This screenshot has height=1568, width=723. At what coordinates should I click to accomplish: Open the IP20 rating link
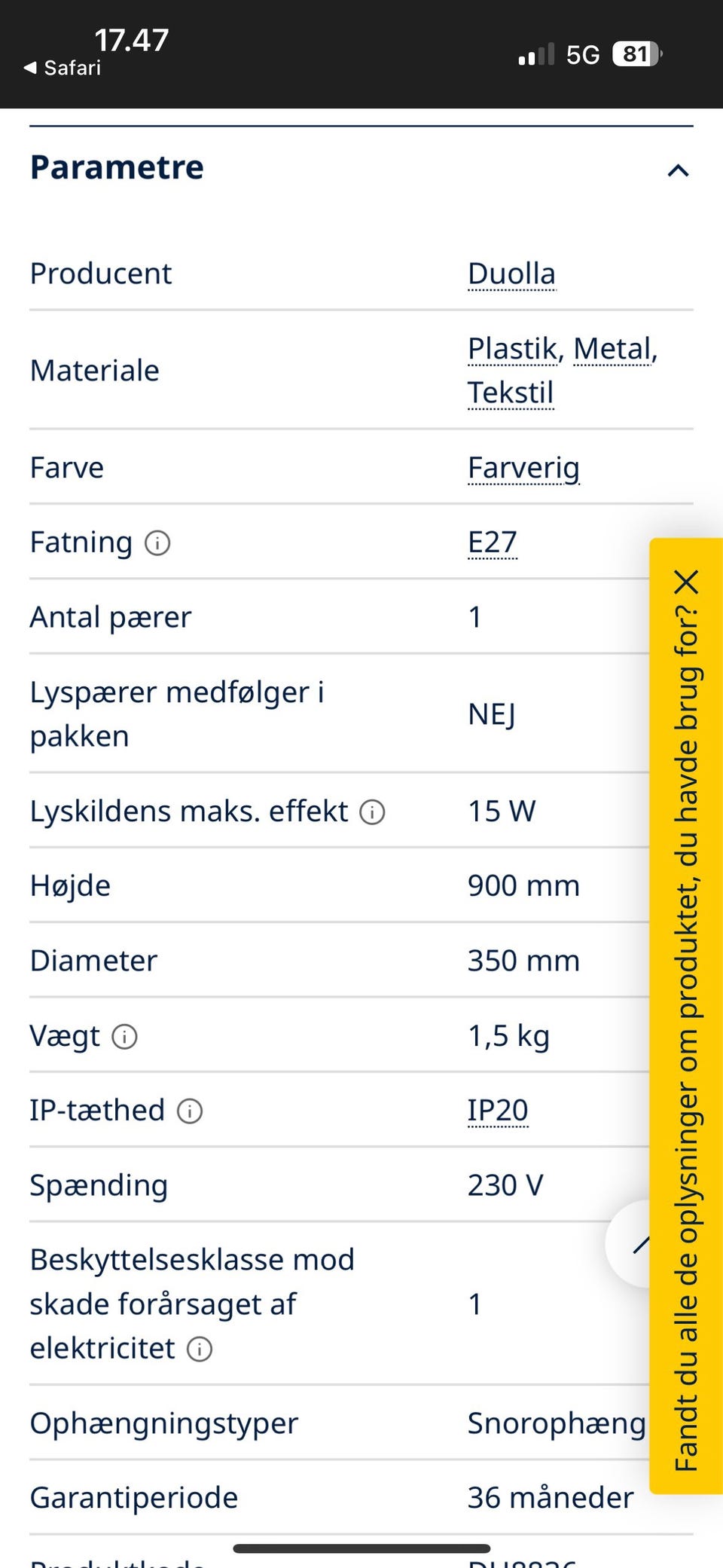[498, 1111]
